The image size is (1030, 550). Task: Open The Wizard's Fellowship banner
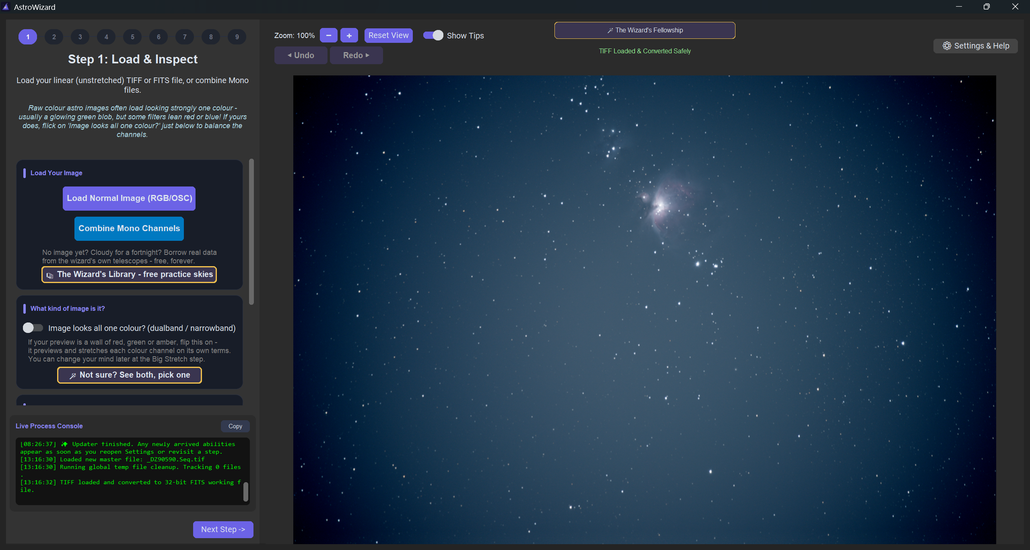pos(644,30)
